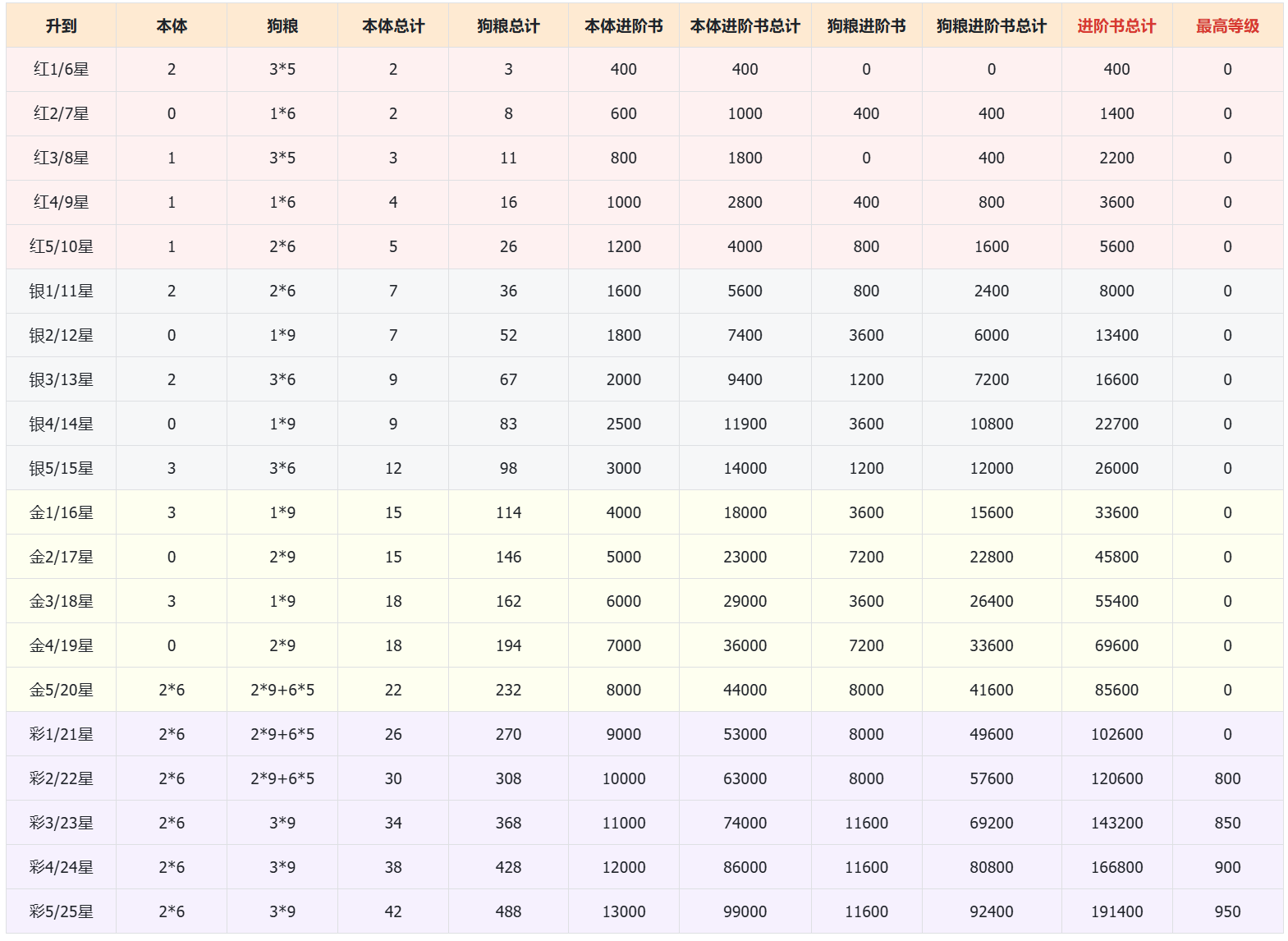
Task: Select the 彩1/21星 row label
Action: point(61,735)
